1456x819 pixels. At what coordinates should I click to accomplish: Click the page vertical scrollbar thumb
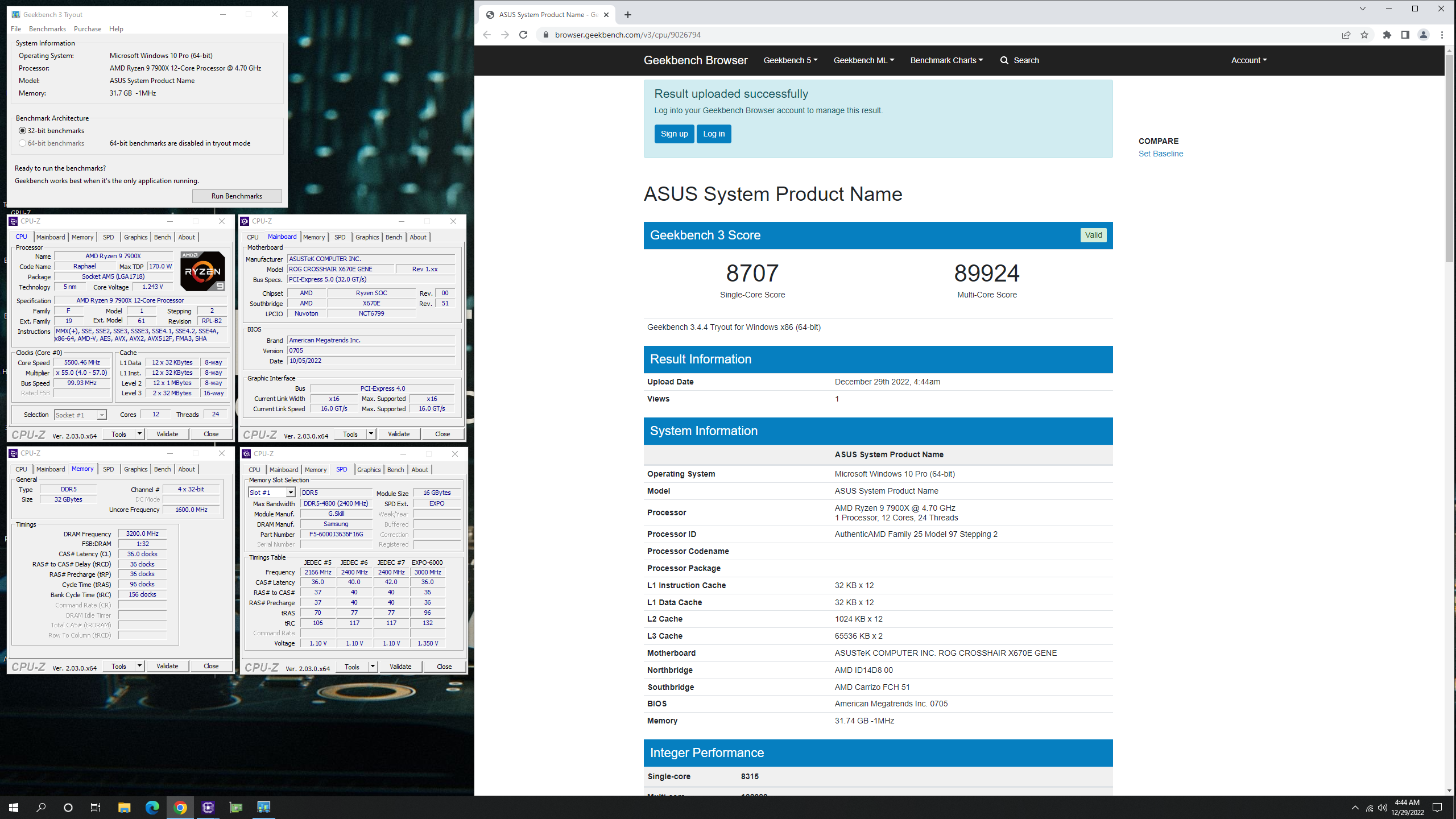(1449, 158)
